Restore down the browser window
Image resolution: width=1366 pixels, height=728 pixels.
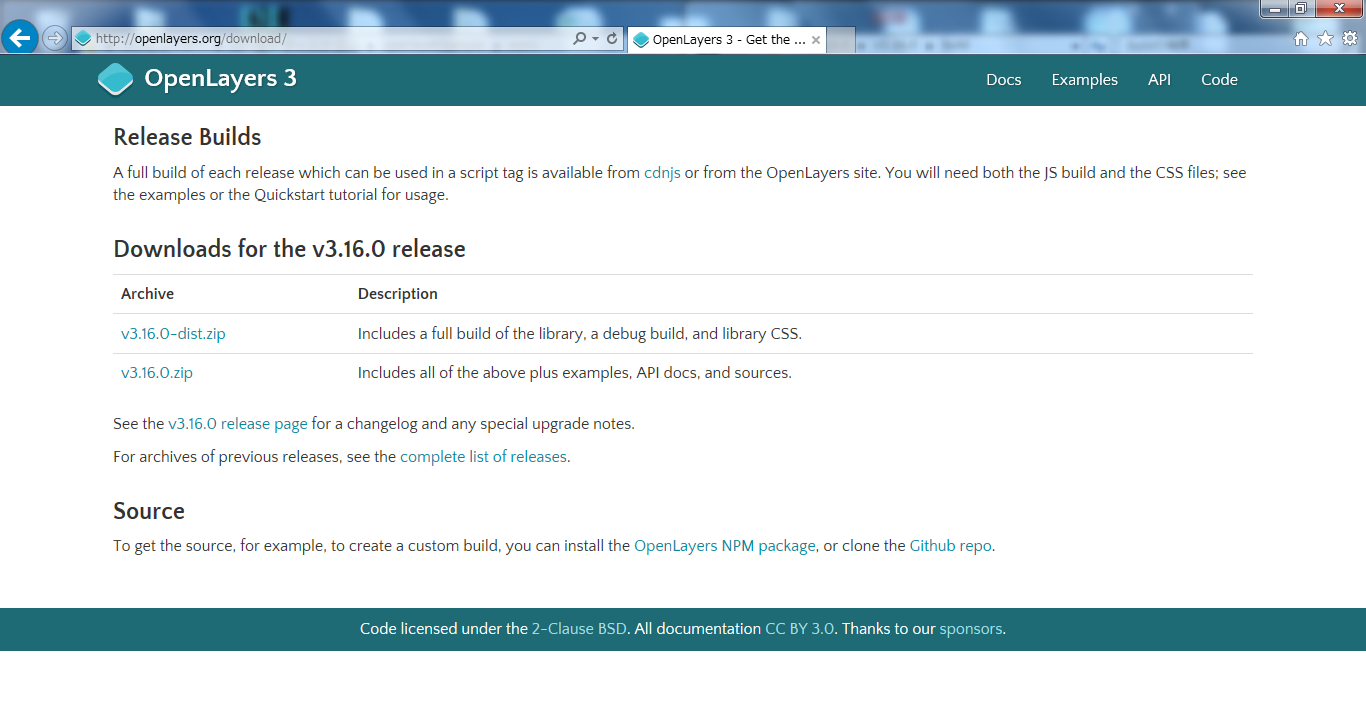(1301, 8)
